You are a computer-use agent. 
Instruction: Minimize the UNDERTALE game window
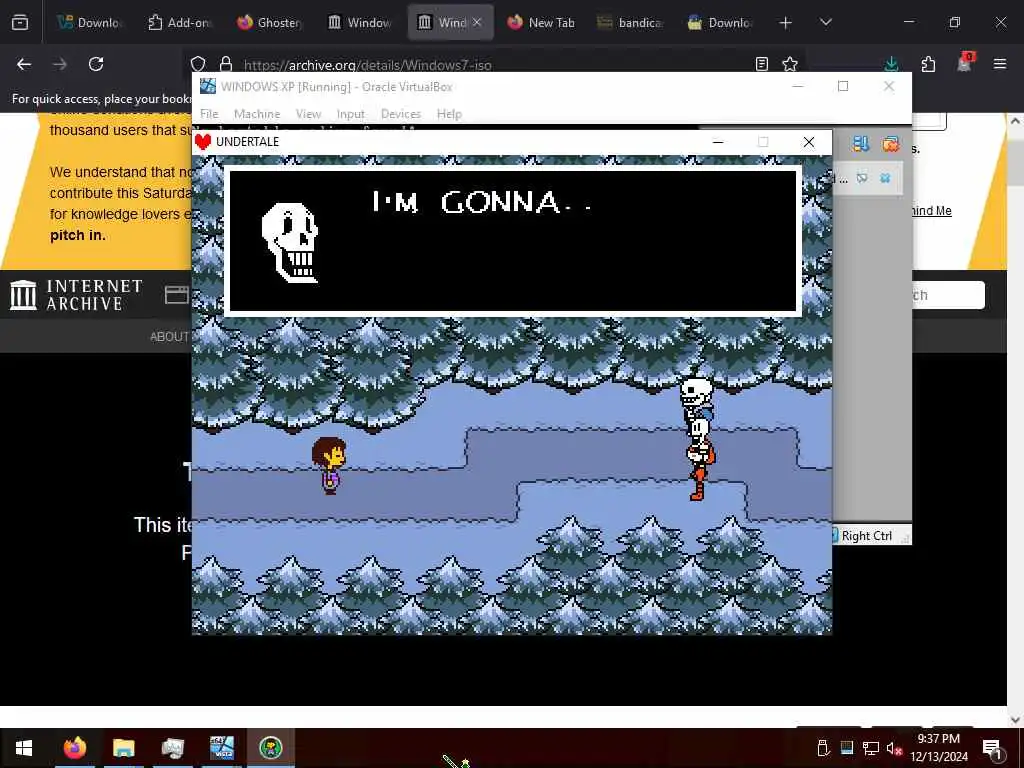pos(718,142)
